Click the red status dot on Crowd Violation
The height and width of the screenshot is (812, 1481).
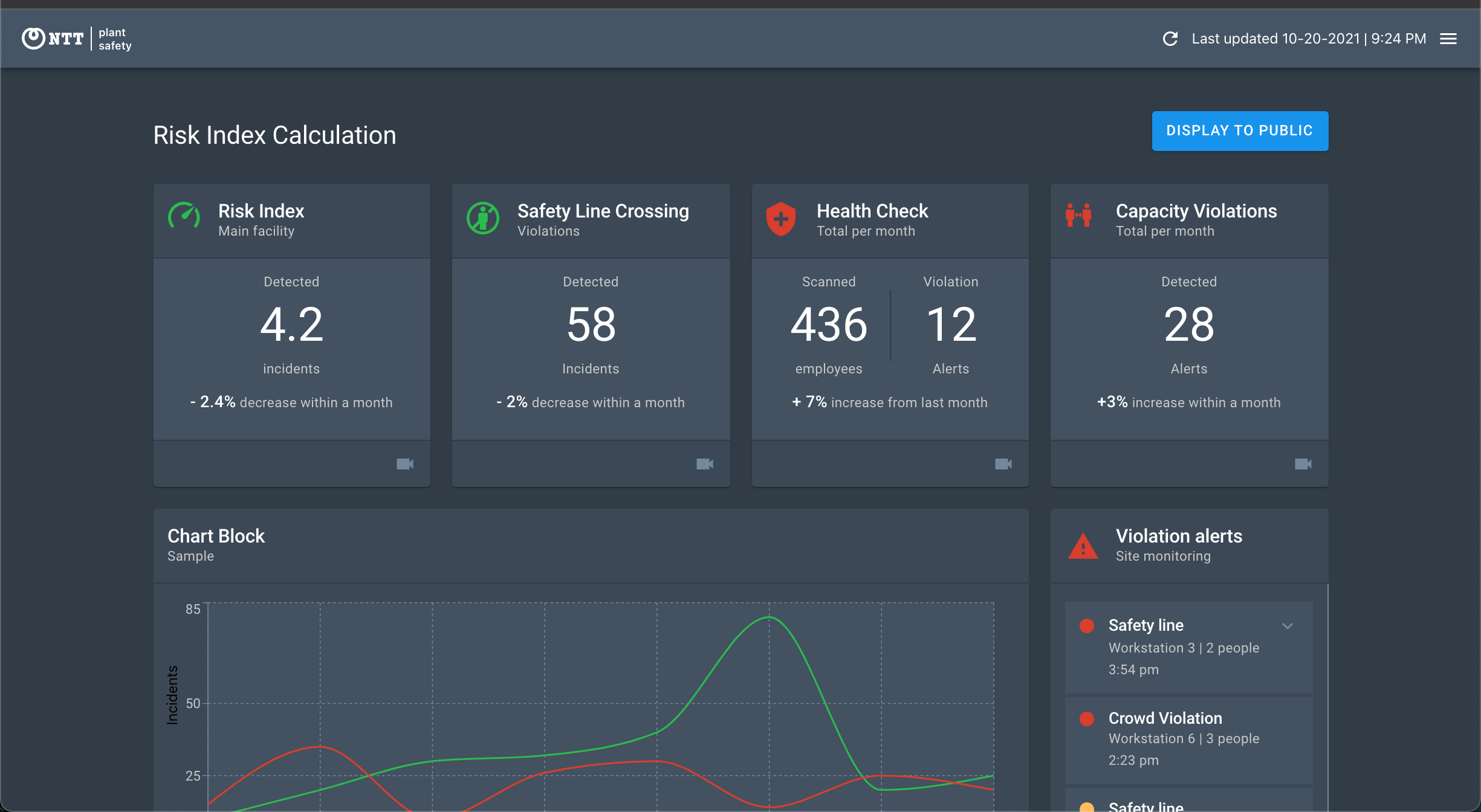pos(1087,719)
